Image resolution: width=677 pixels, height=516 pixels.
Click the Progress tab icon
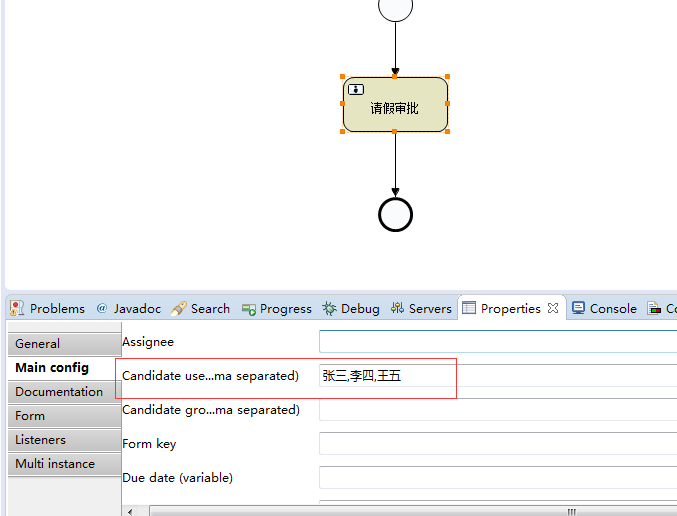249,309
